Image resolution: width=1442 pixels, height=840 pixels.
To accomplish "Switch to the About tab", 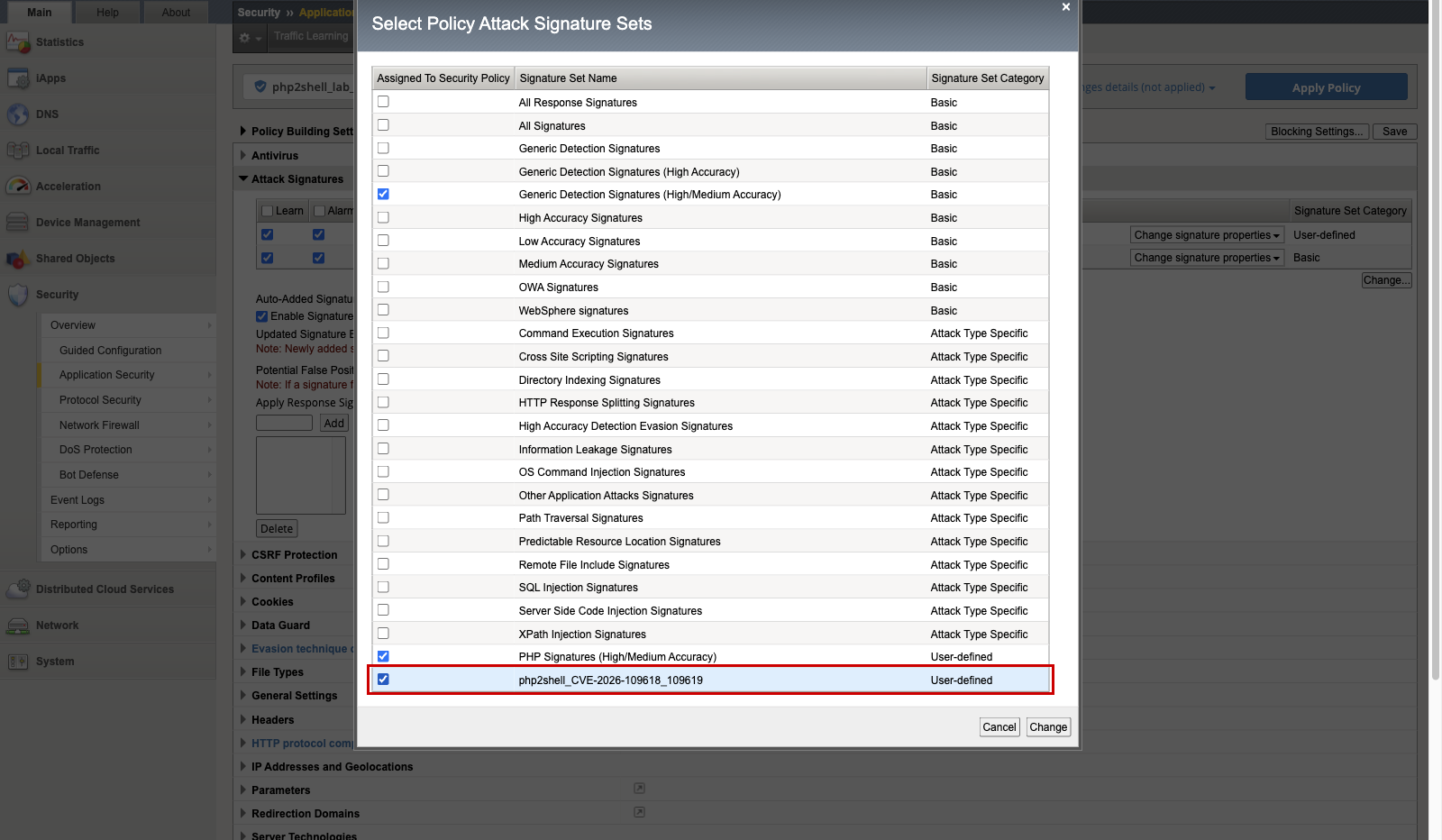I will pyautogui.click(x=176, y=13).
